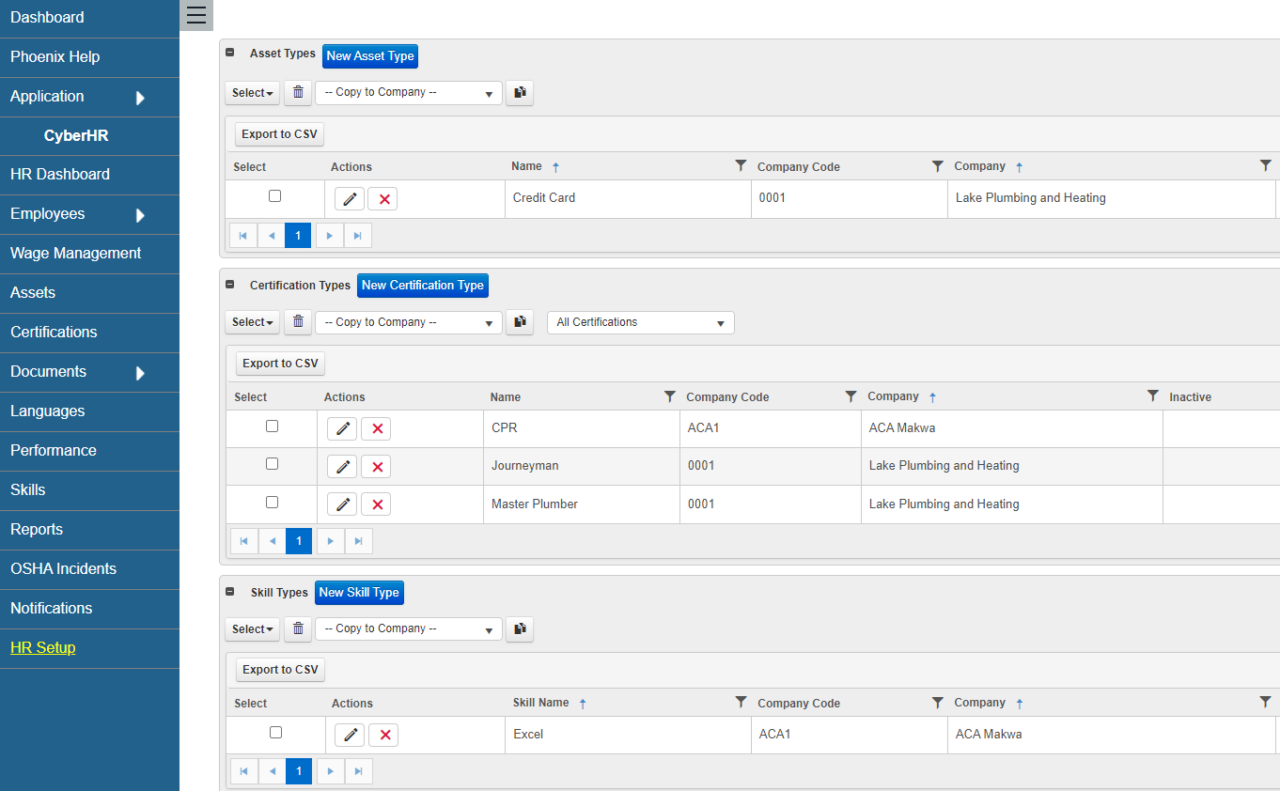1280x791 pixels.
Task: Edit the Credit Card asset type
Action: click(349, 199)
